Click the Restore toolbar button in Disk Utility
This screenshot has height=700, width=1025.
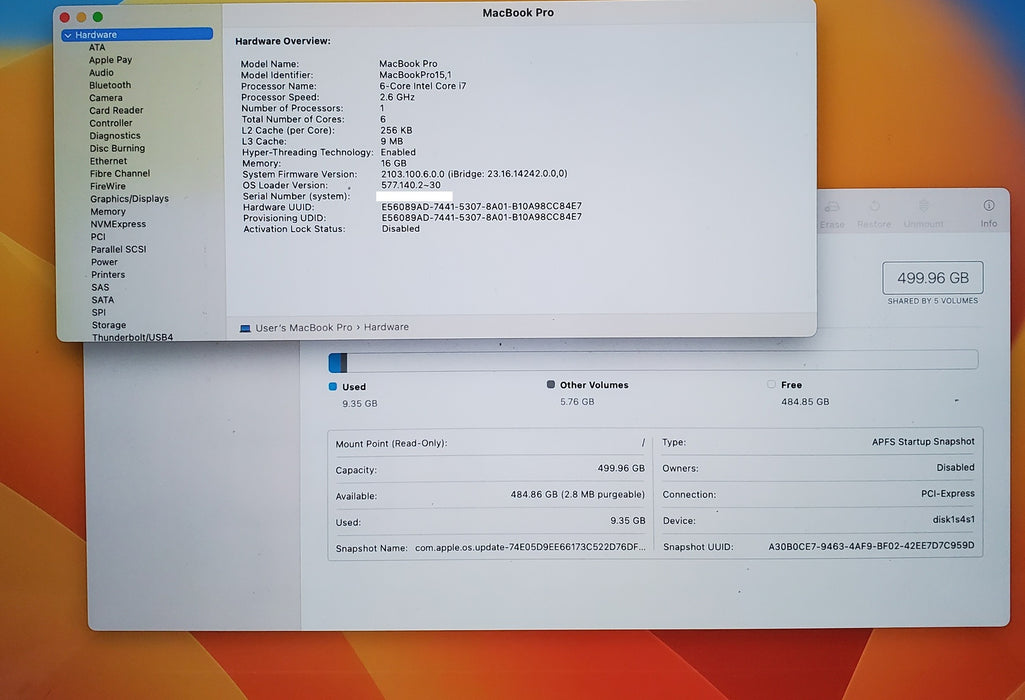point(874,214)
